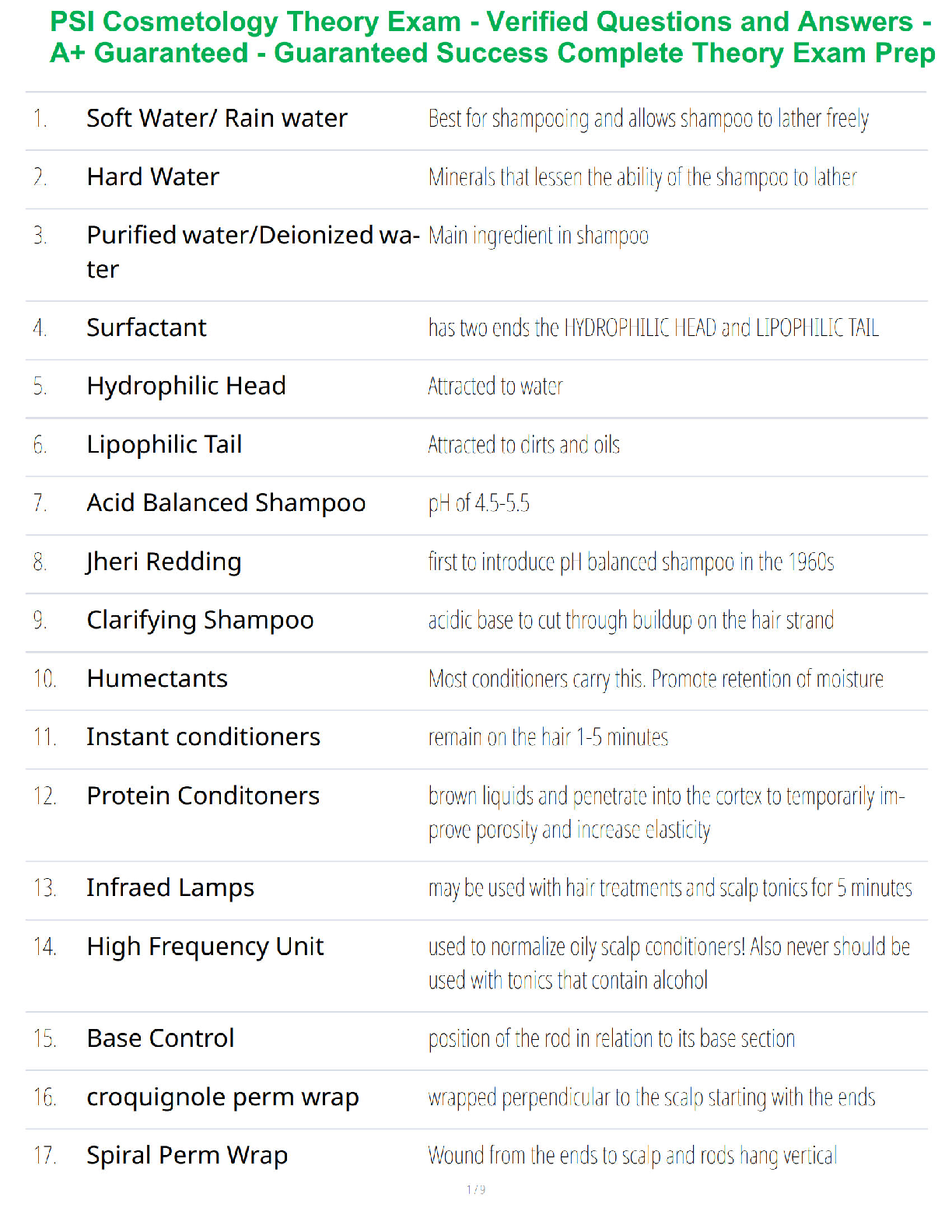The height and width of the screenshot is (1232, 952).
Task: Select Clarifying Shampoo term
Action: click(x=201, y=621)
